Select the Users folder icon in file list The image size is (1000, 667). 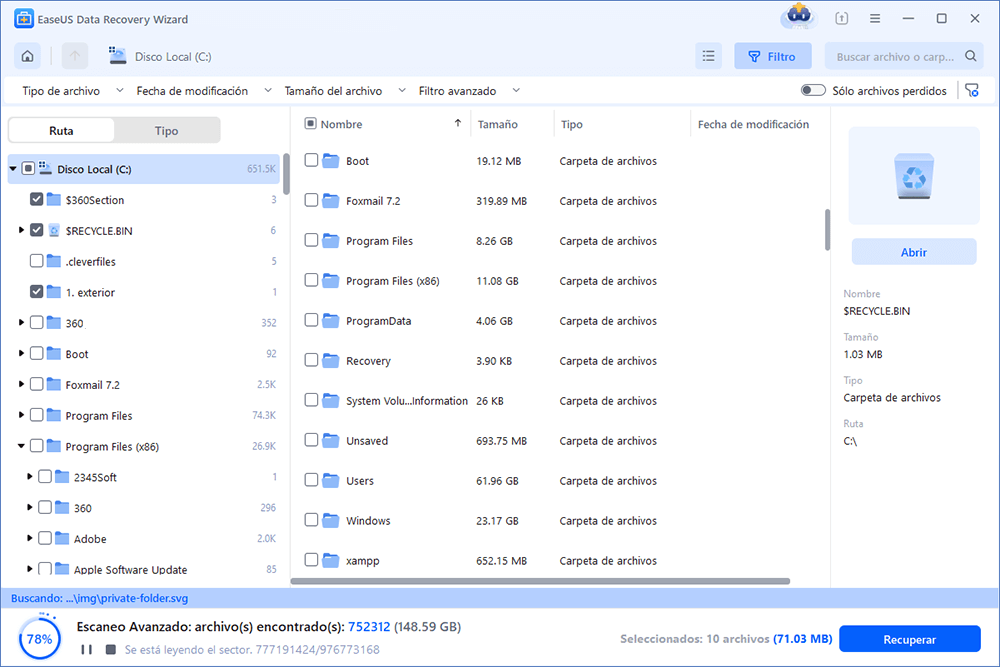(x=330, y=481)
